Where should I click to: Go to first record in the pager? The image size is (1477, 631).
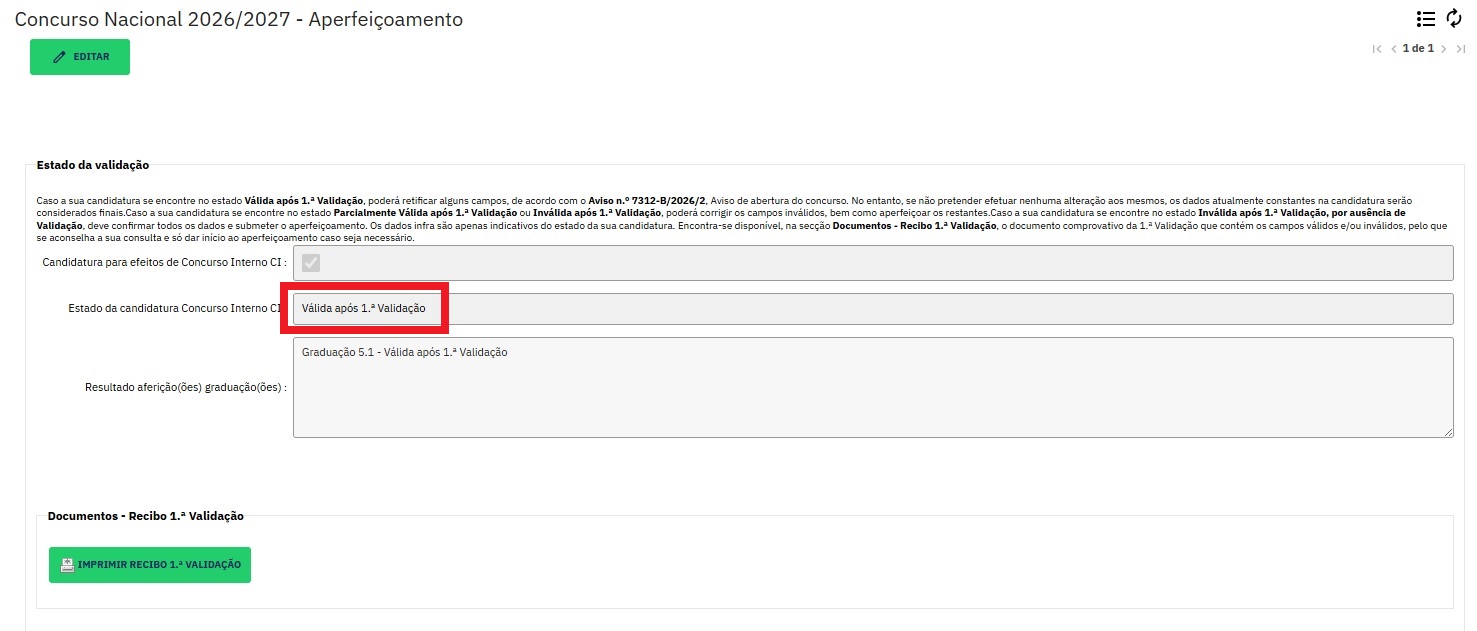coord(1377,49)
